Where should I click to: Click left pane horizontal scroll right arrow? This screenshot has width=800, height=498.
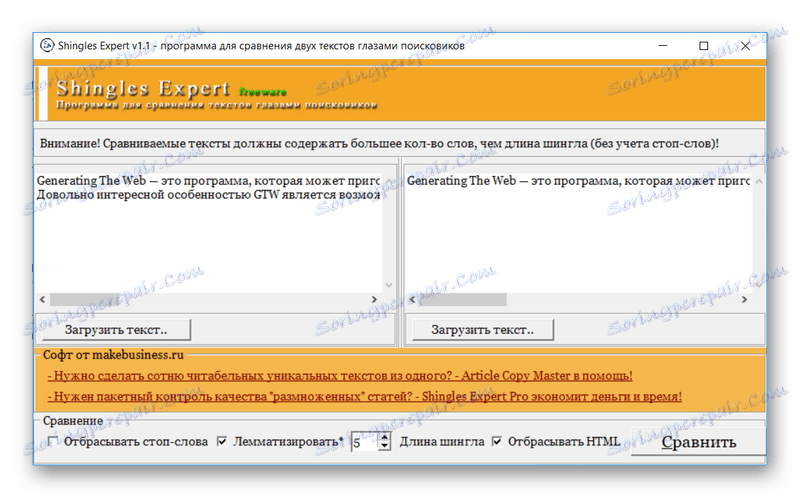pyautogui.click(x=374, y=300)
